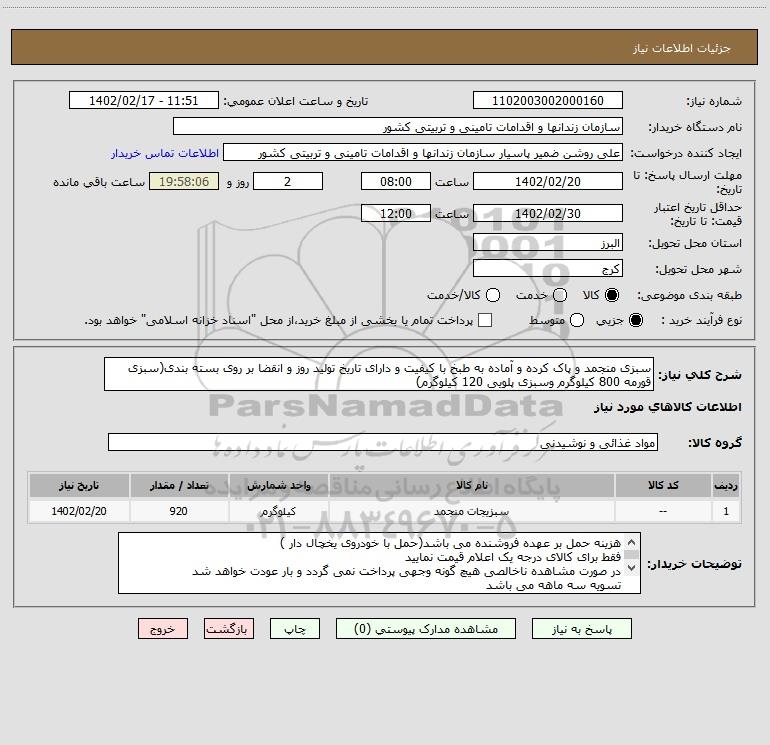Click the general need description text box
The width and height of the screenshot is (770, 745).
379,374
